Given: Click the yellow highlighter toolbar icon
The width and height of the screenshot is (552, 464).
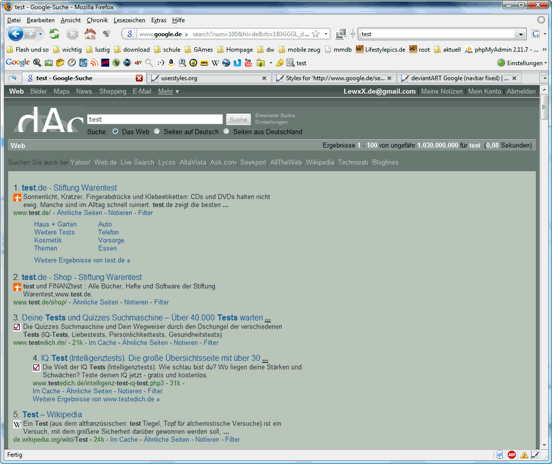Looking at the screenshot, I should pos(280,63).
